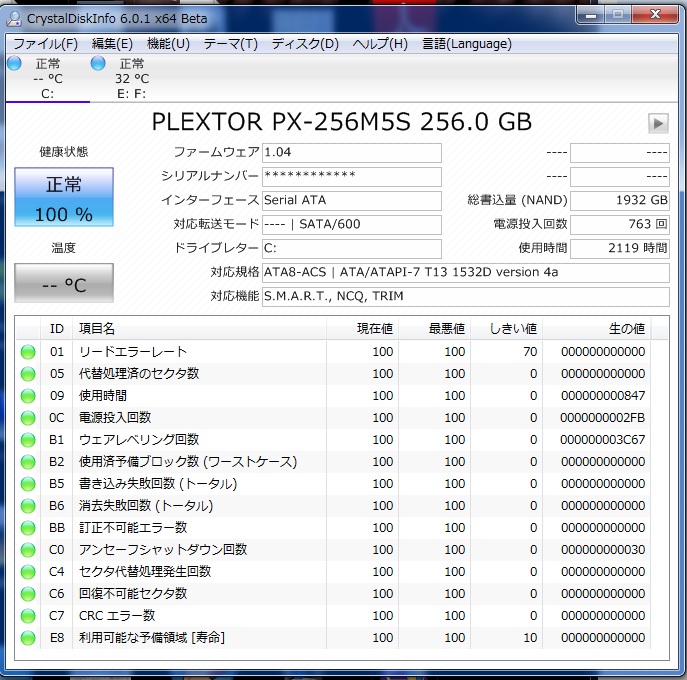Screen dimensions: 687x680
Task: Select the 利用可能な予備領域 [寿命] row
Action: 333,638
